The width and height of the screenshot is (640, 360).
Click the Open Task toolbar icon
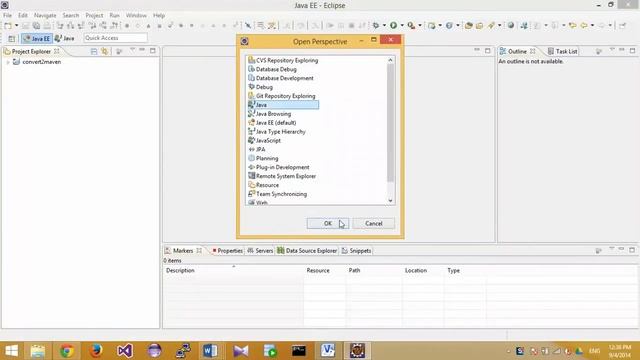[480, 26]
